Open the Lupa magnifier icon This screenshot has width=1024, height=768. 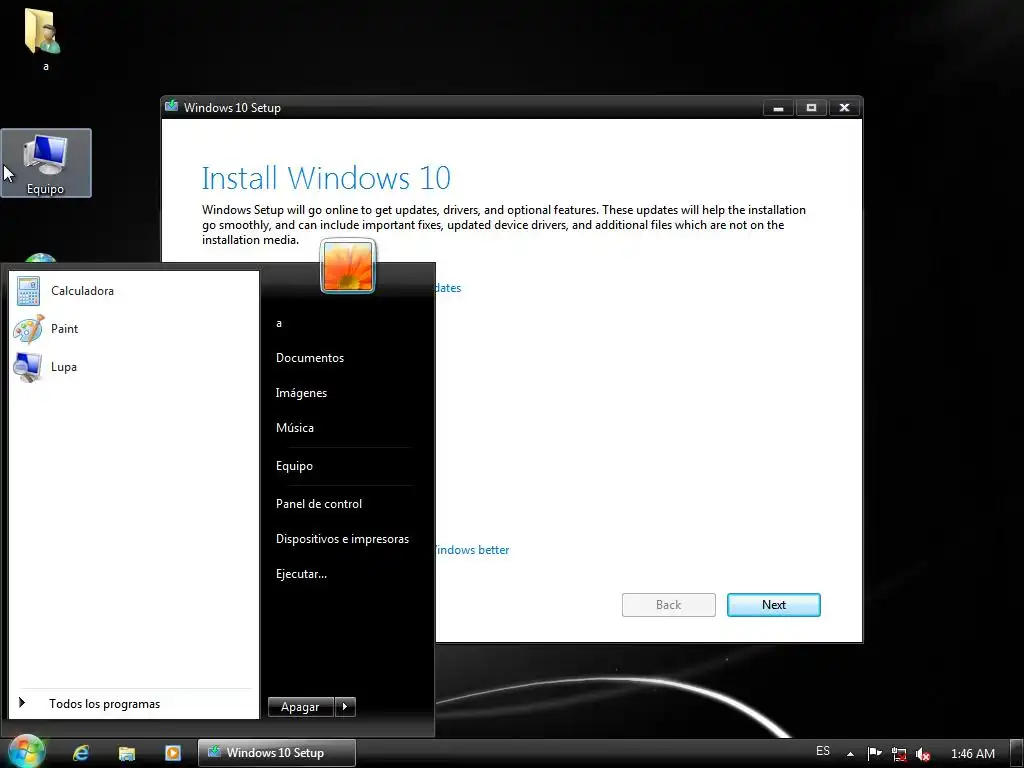(x=28, y=366)
